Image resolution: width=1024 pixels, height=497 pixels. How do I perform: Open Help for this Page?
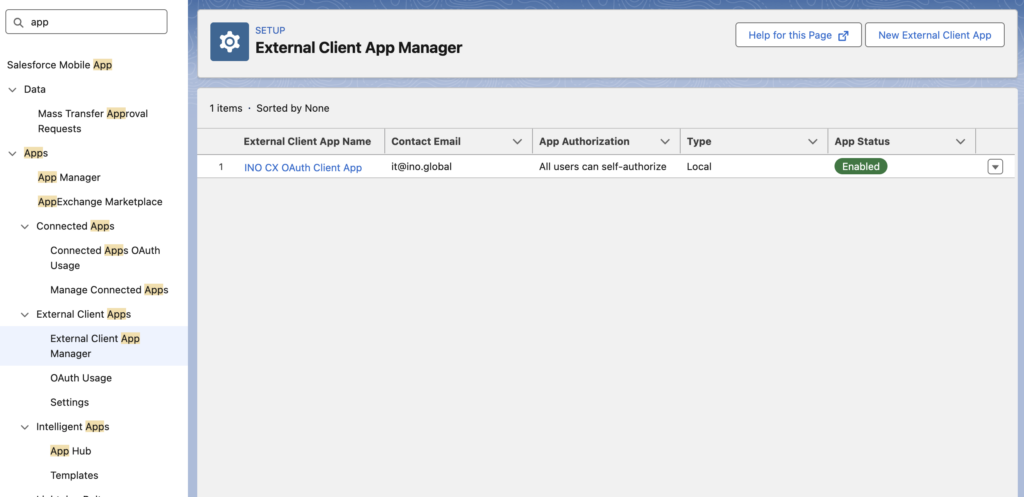click(x=797, y=35)
